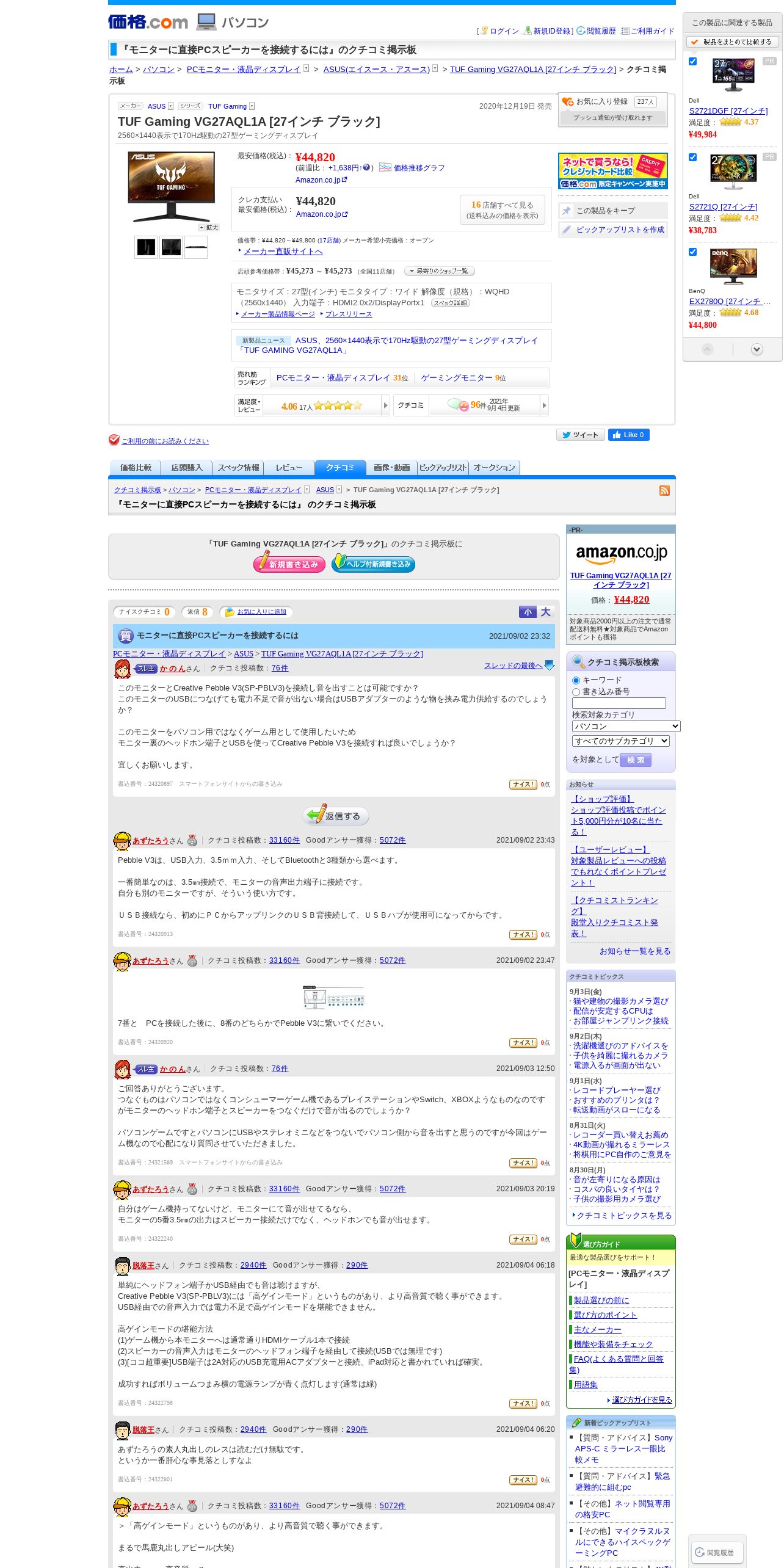The width and height of the screenshot is (784, 1568).
Task: Click the credit card comparison banner
Action: (x=612, y=171)
